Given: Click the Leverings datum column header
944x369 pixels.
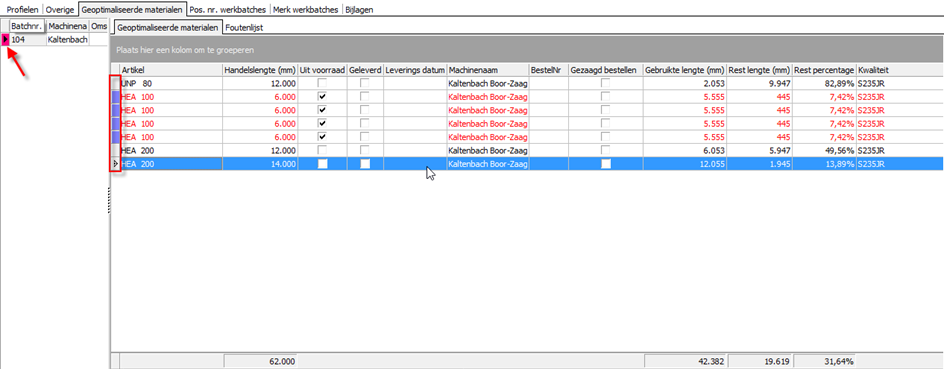Looking at the screenshot, I should 415,70.
